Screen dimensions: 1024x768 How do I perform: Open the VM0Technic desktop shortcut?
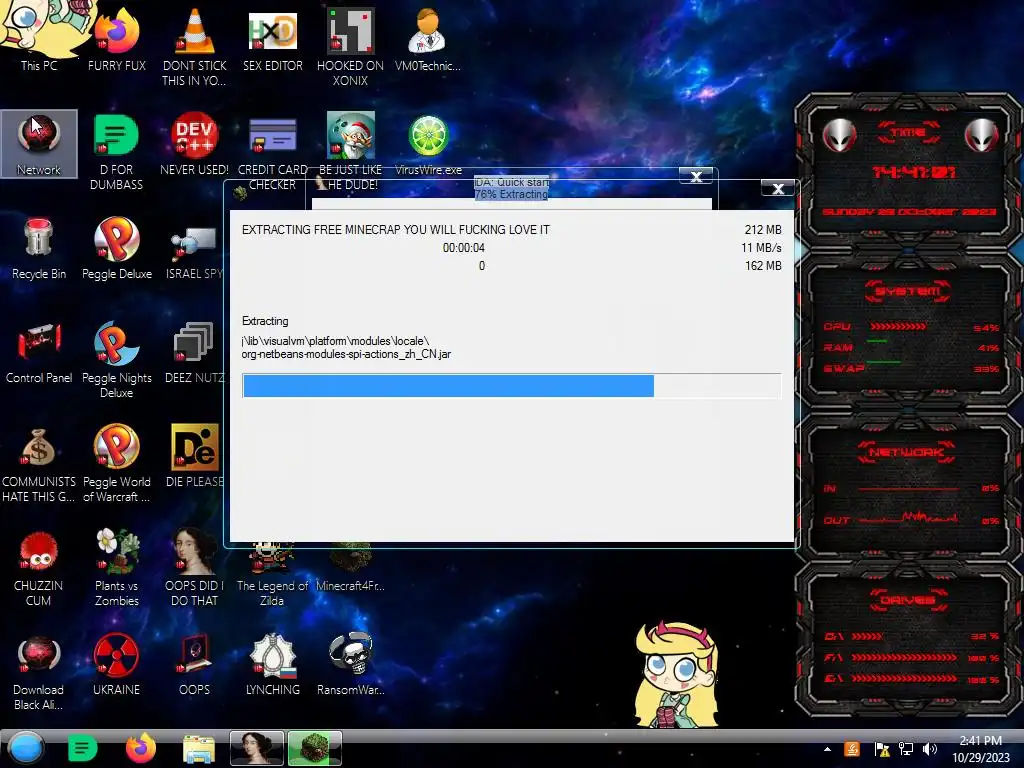[x=428, y=39]
